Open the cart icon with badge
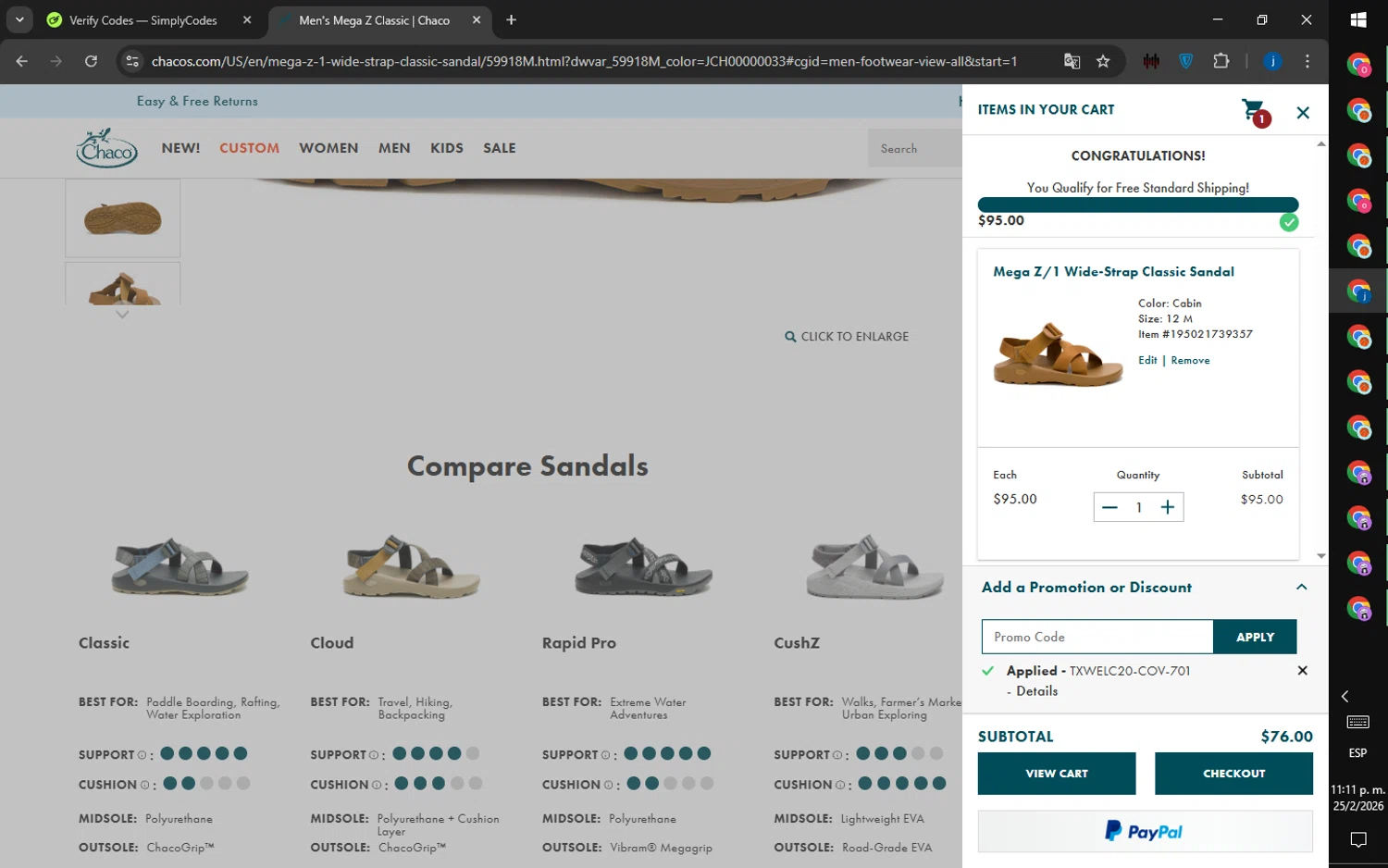Image resolution: width=1388 pixels, height=868 pixels. coord(1256,113)
